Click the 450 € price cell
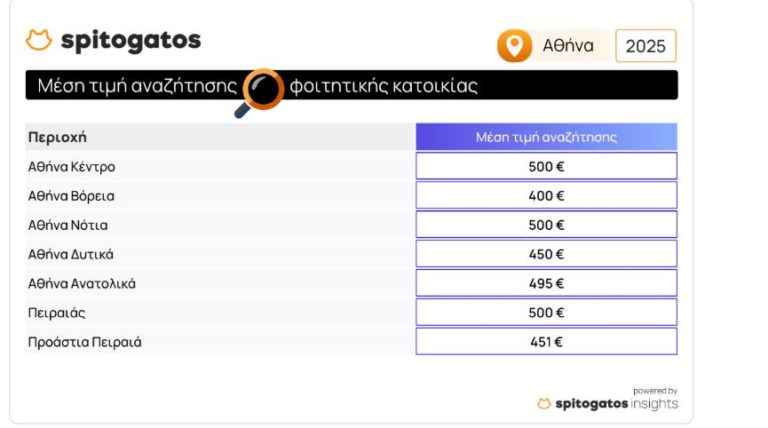 click(x=546, y=254)
